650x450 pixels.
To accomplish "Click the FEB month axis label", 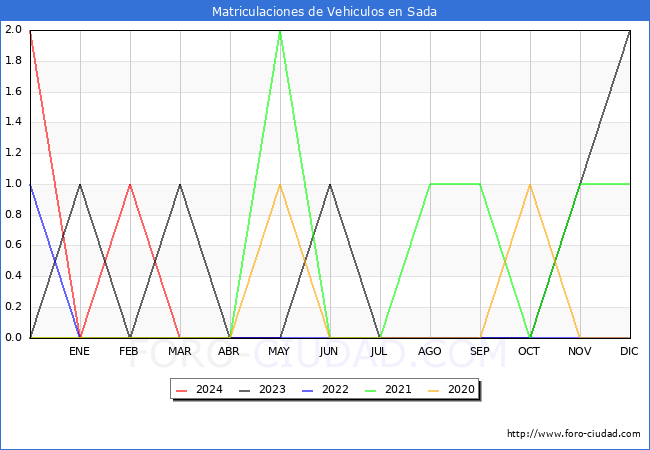I will point(129,351).
